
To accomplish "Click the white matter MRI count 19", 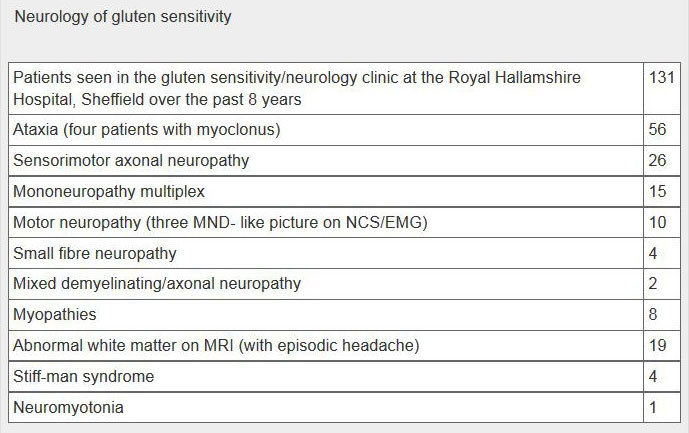I will [x=657, y=346].
